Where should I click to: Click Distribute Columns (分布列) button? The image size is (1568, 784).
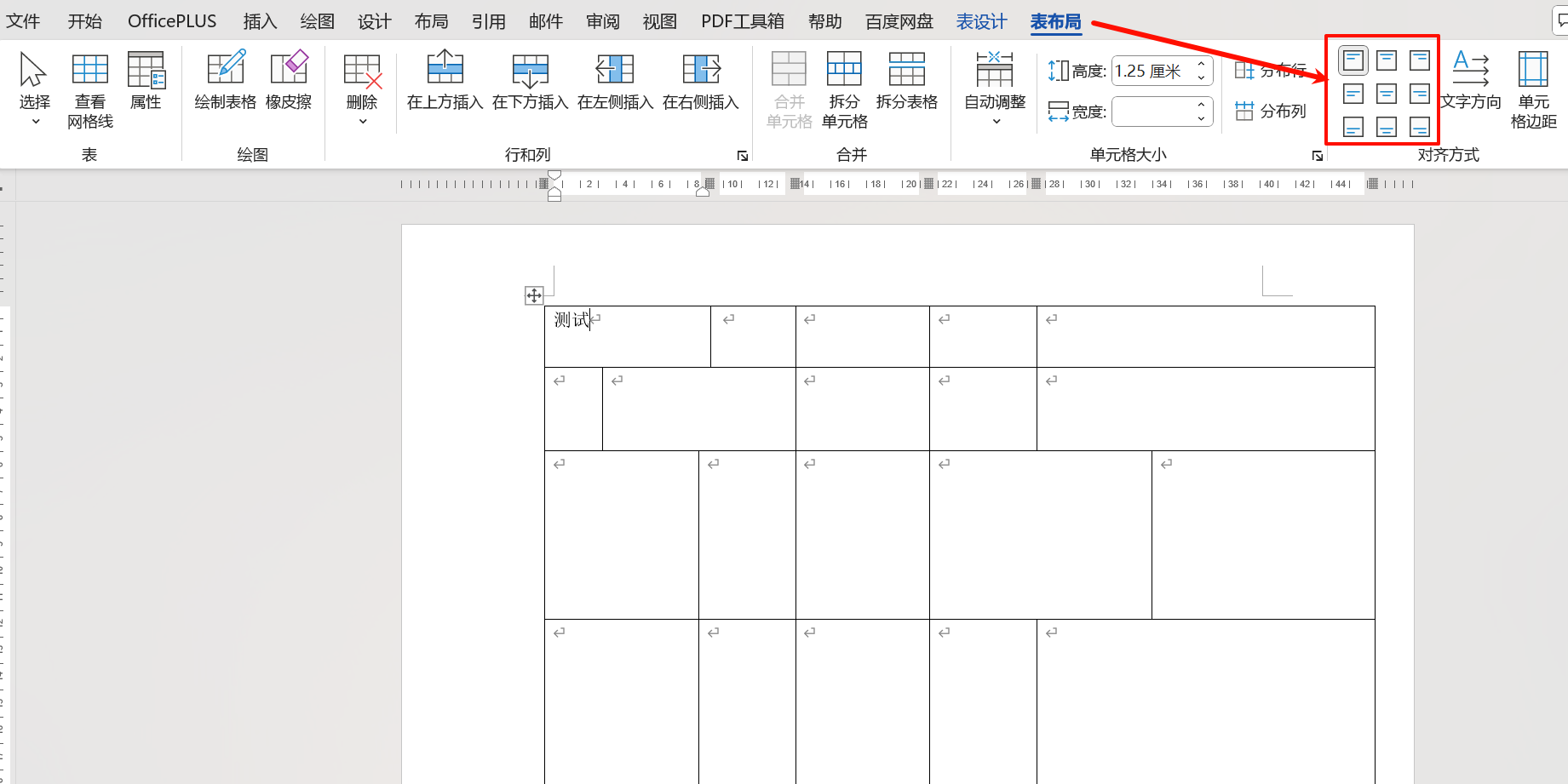[1271, 112]
